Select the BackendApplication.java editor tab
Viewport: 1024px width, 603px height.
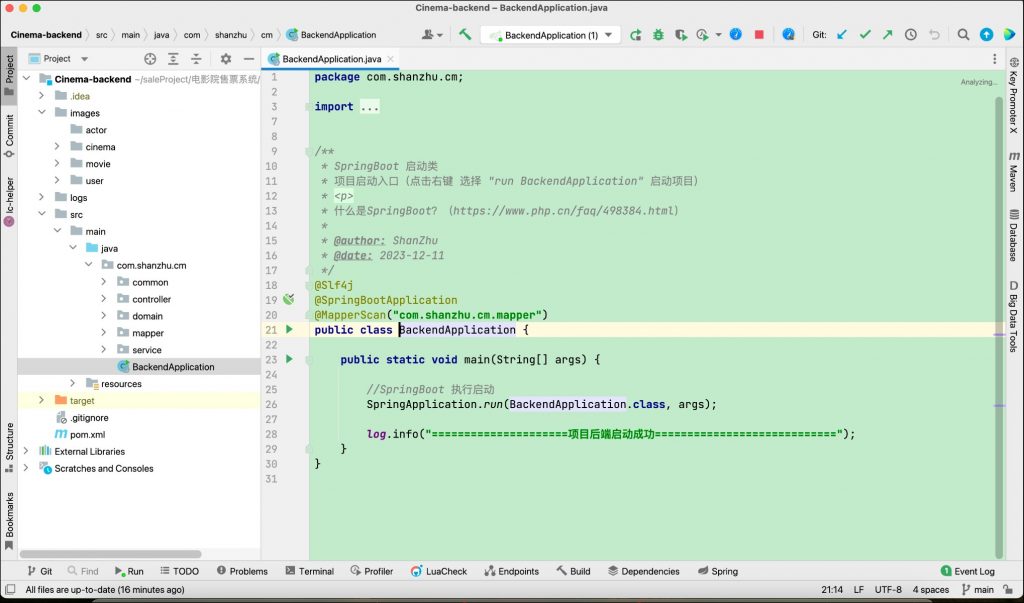[332, 59]
